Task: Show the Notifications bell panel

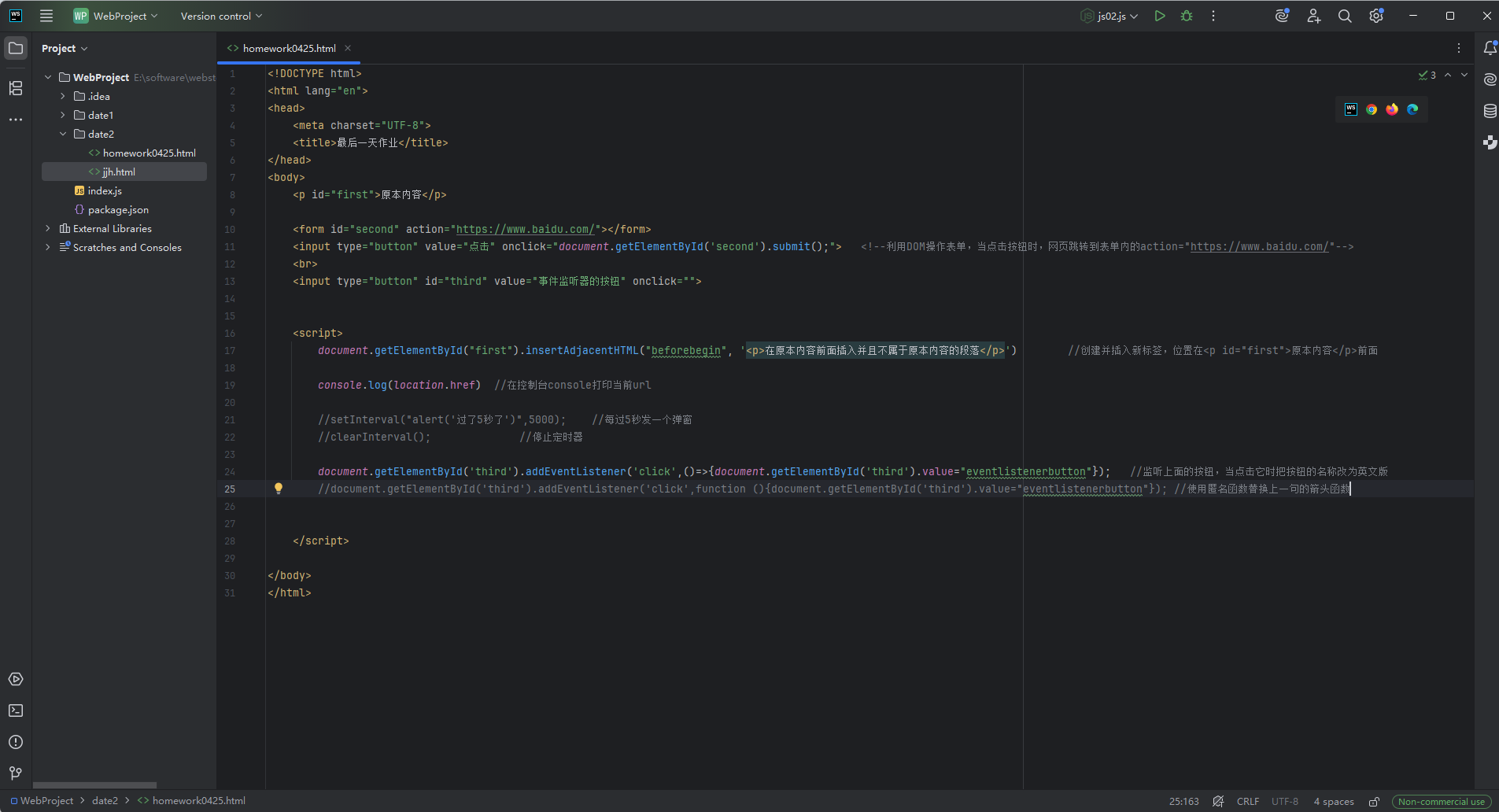Action: pyautogui.click(x=1490, y=48)
